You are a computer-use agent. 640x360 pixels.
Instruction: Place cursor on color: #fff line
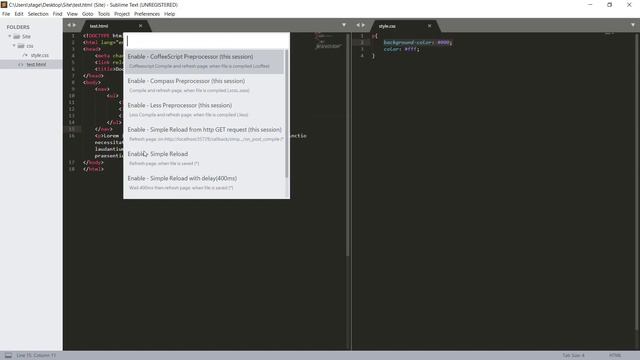(x=401, y=49)
